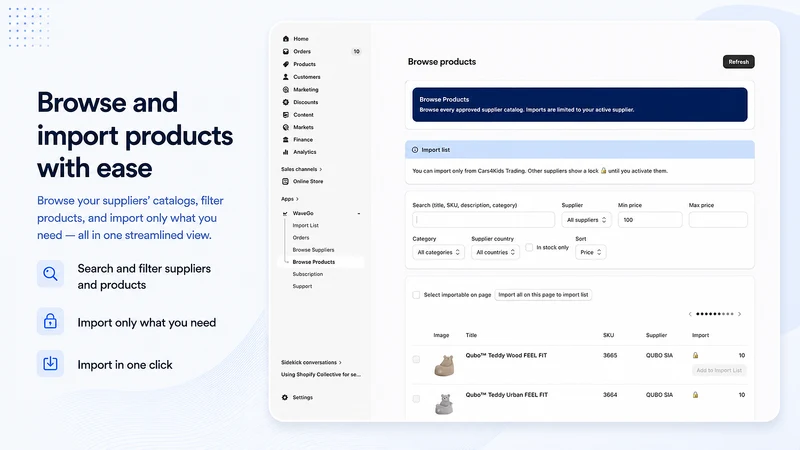Click the lock icon for Qubo Teddy Urban
This screenshot has width=800, height=450.
pos(695,395)
